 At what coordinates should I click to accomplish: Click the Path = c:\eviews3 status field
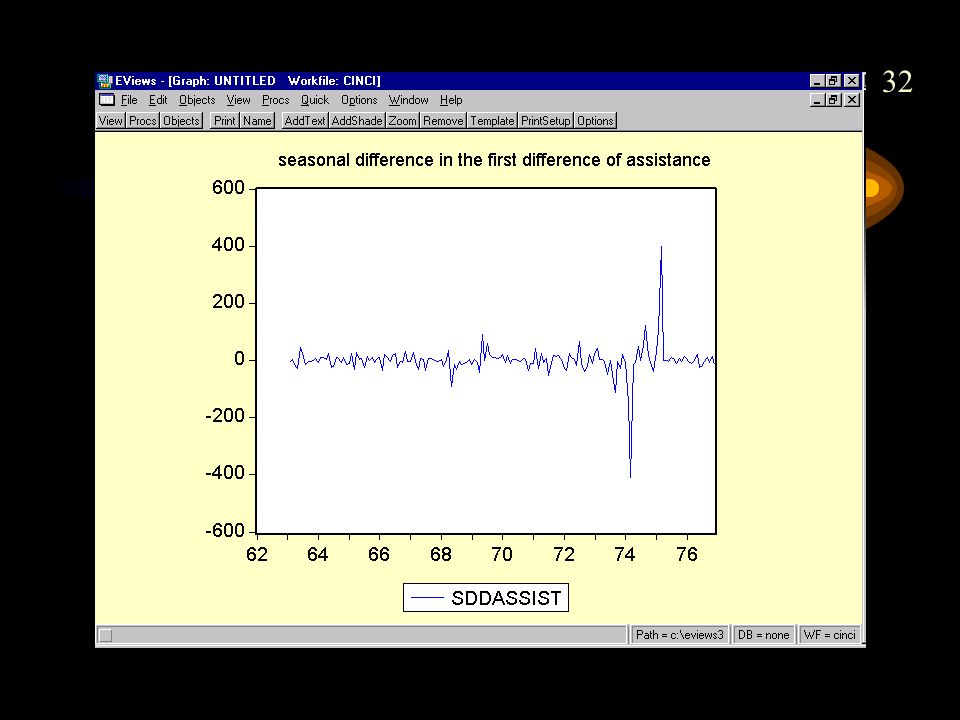680,635
